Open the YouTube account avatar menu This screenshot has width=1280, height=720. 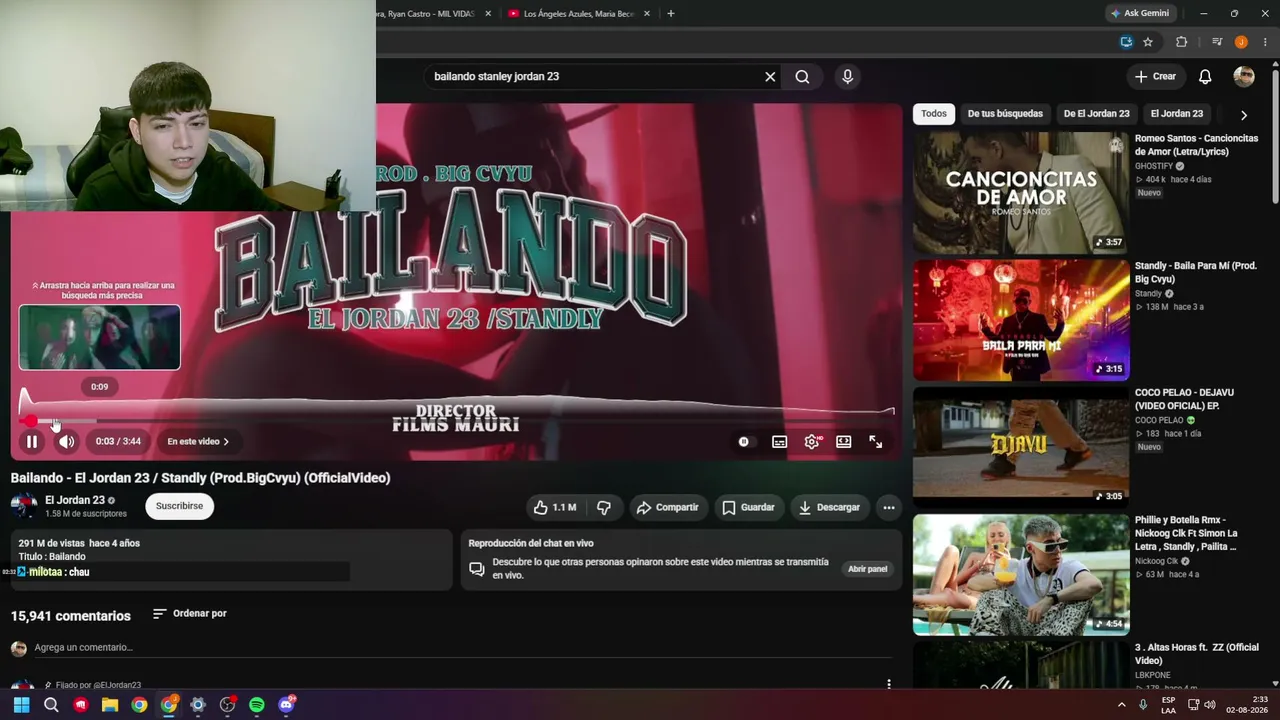click(x=1244, y=76)
